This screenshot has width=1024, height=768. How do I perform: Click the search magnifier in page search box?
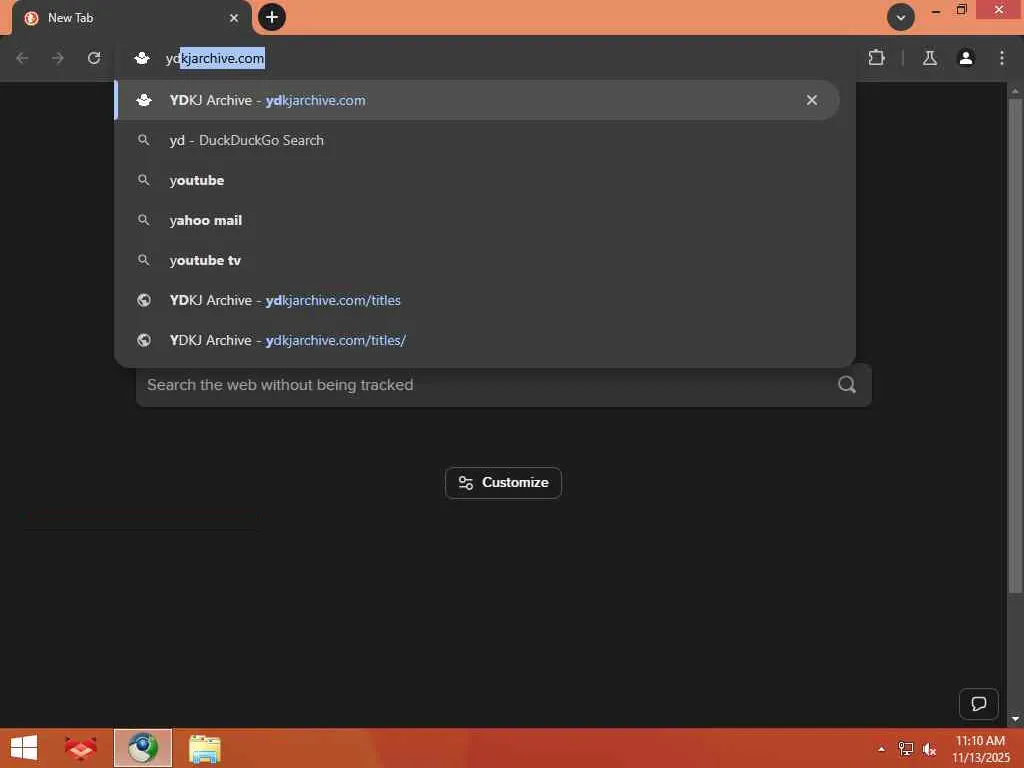847,385
